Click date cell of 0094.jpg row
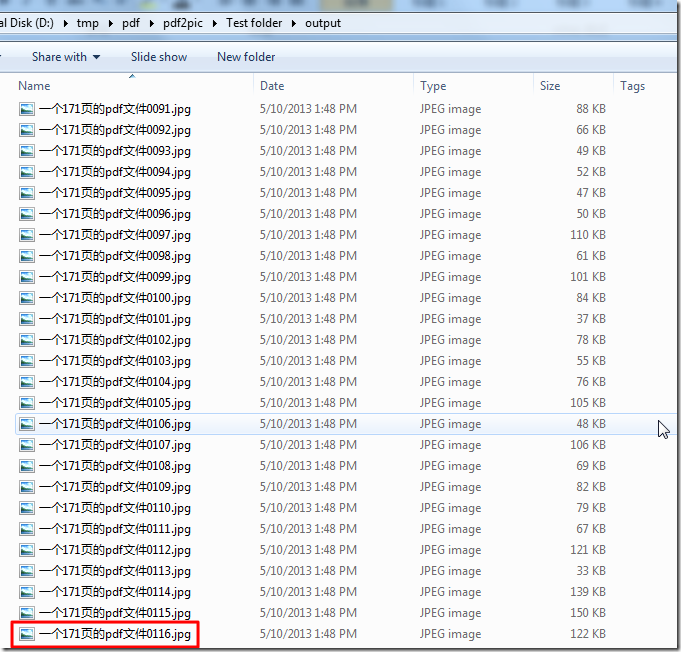The width and height of the screenshot is (681, 652). (308, 172)
